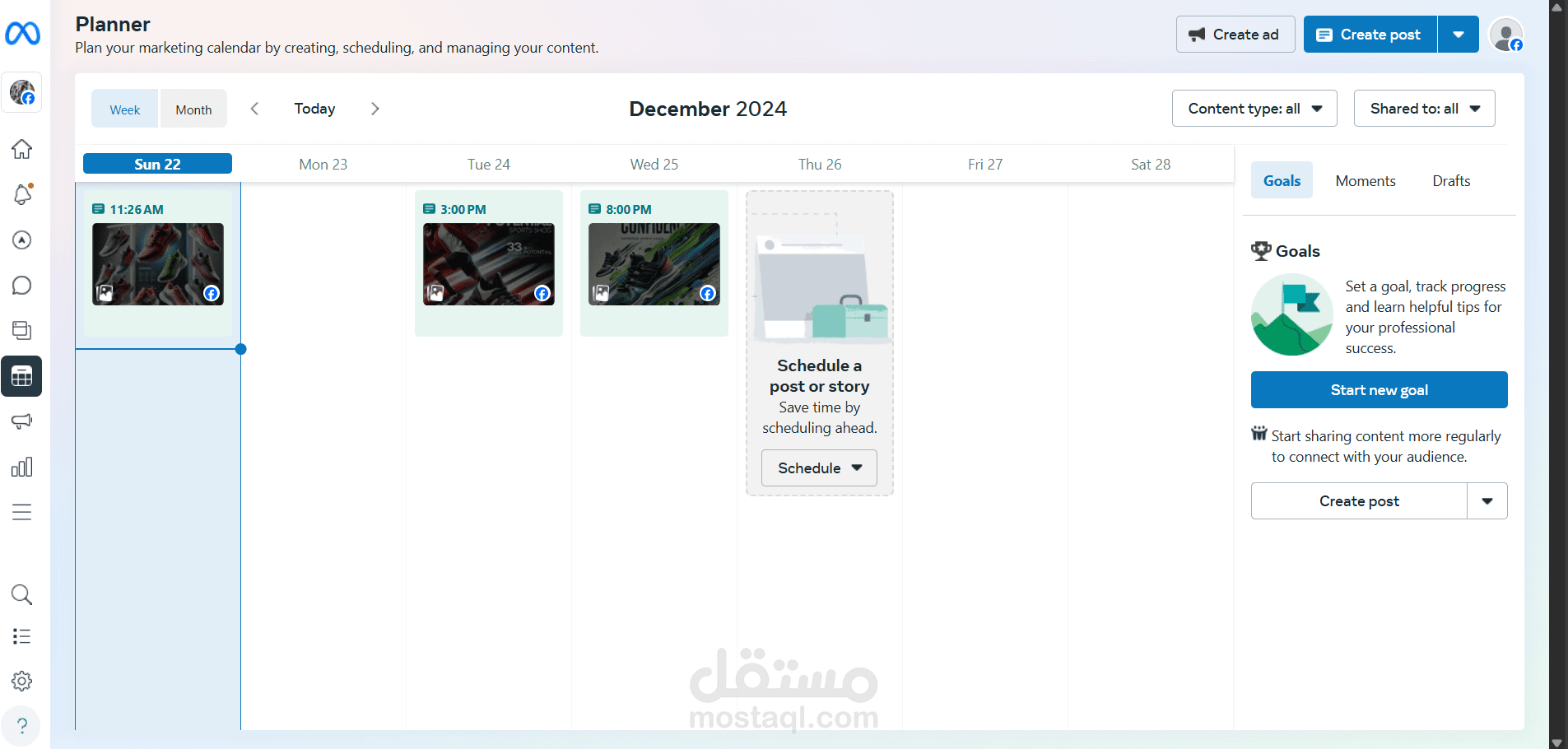Click current time marker dot
The width and height of the screenshot is (1568, 749).
click(x=240, y=349)
